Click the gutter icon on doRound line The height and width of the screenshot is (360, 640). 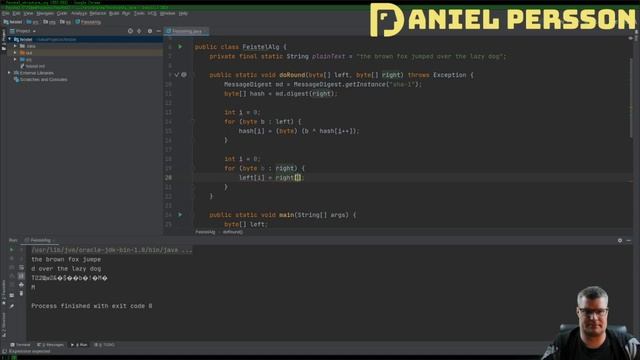[184, 75]
